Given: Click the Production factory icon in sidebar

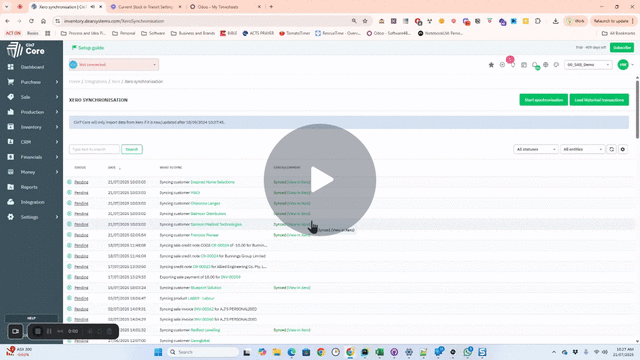Looking at the screenshot, I should [x=11, y=112].
